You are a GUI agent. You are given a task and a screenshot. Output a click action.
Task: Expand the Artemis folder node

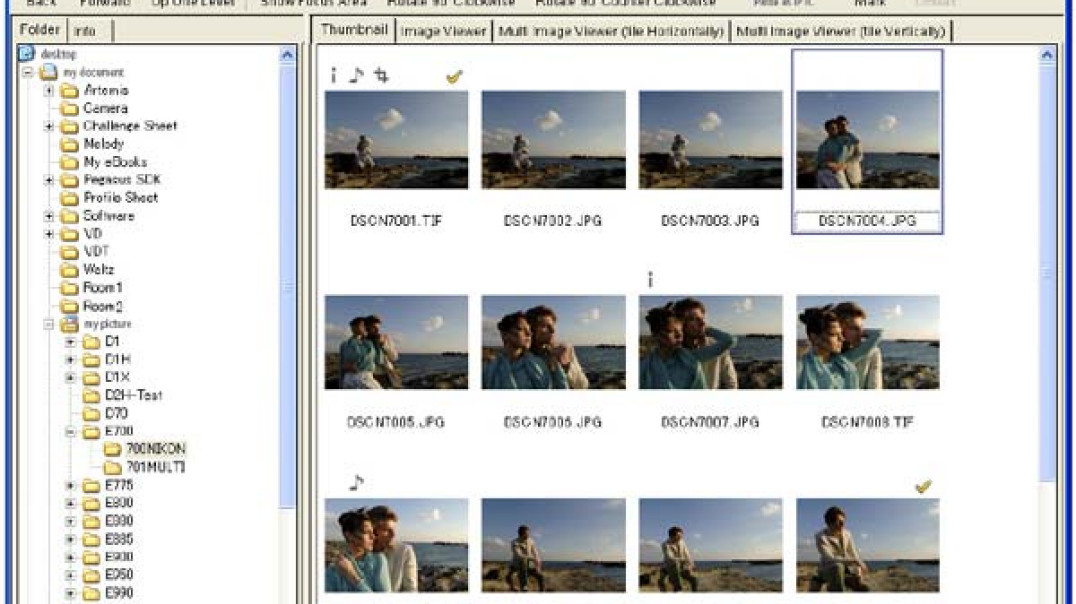coord(49,91)
